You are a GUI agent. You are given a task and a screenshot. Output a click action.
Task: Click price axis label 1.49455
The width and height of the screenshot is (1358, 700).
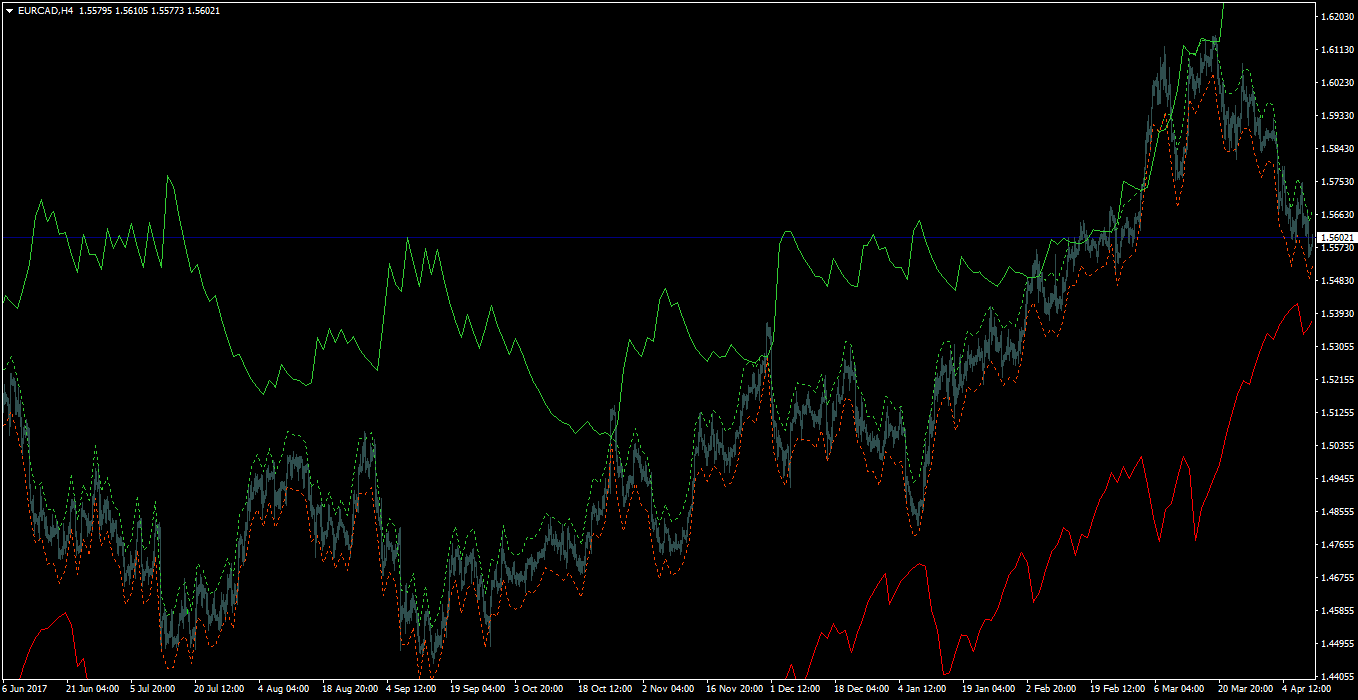1337,479
